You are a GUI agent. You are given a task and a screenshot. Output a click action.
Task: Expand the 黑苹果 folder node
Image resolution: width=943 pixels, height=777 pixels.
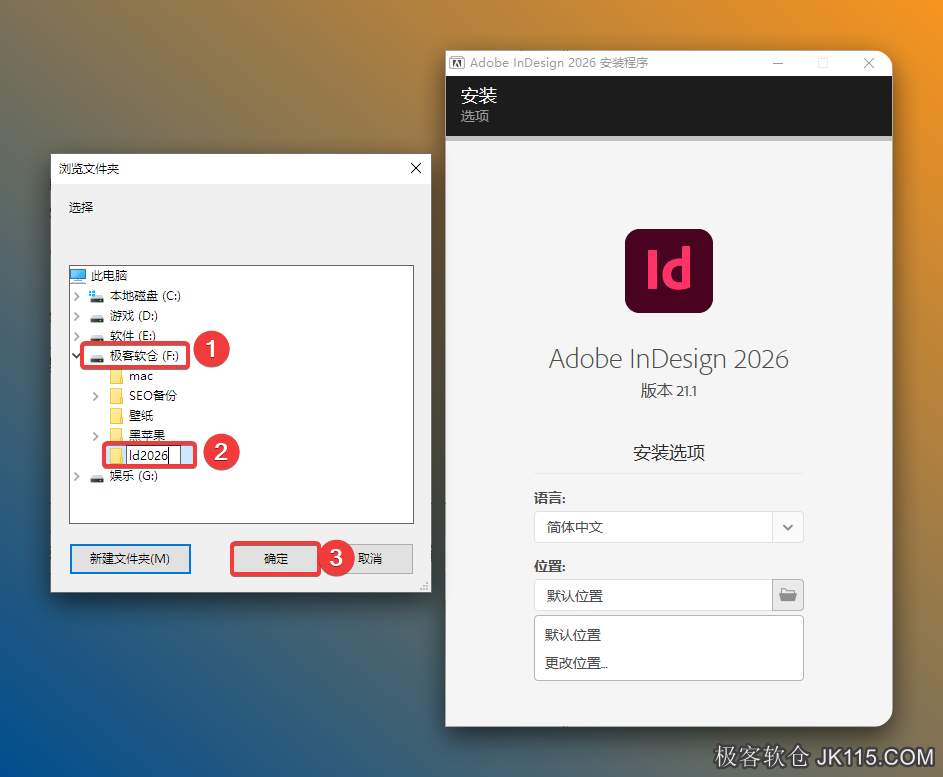point(96,435)
